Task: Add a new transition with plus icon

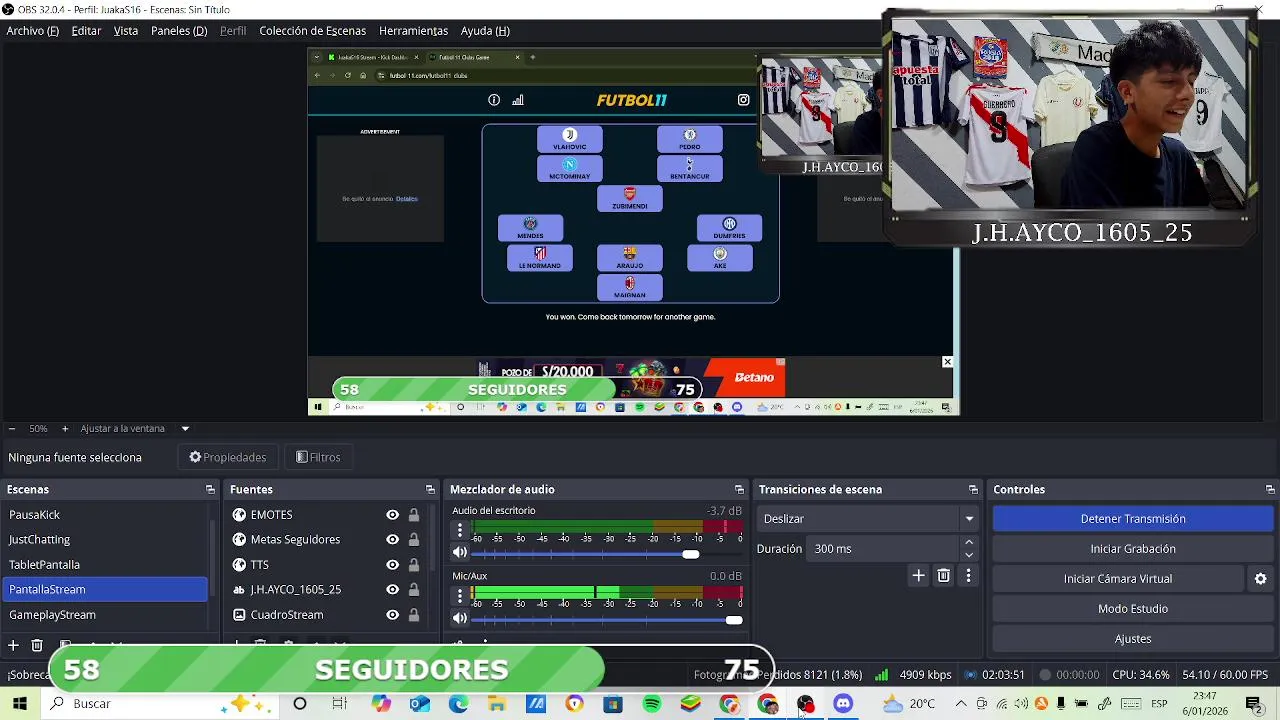Action: tap(919, 576)
